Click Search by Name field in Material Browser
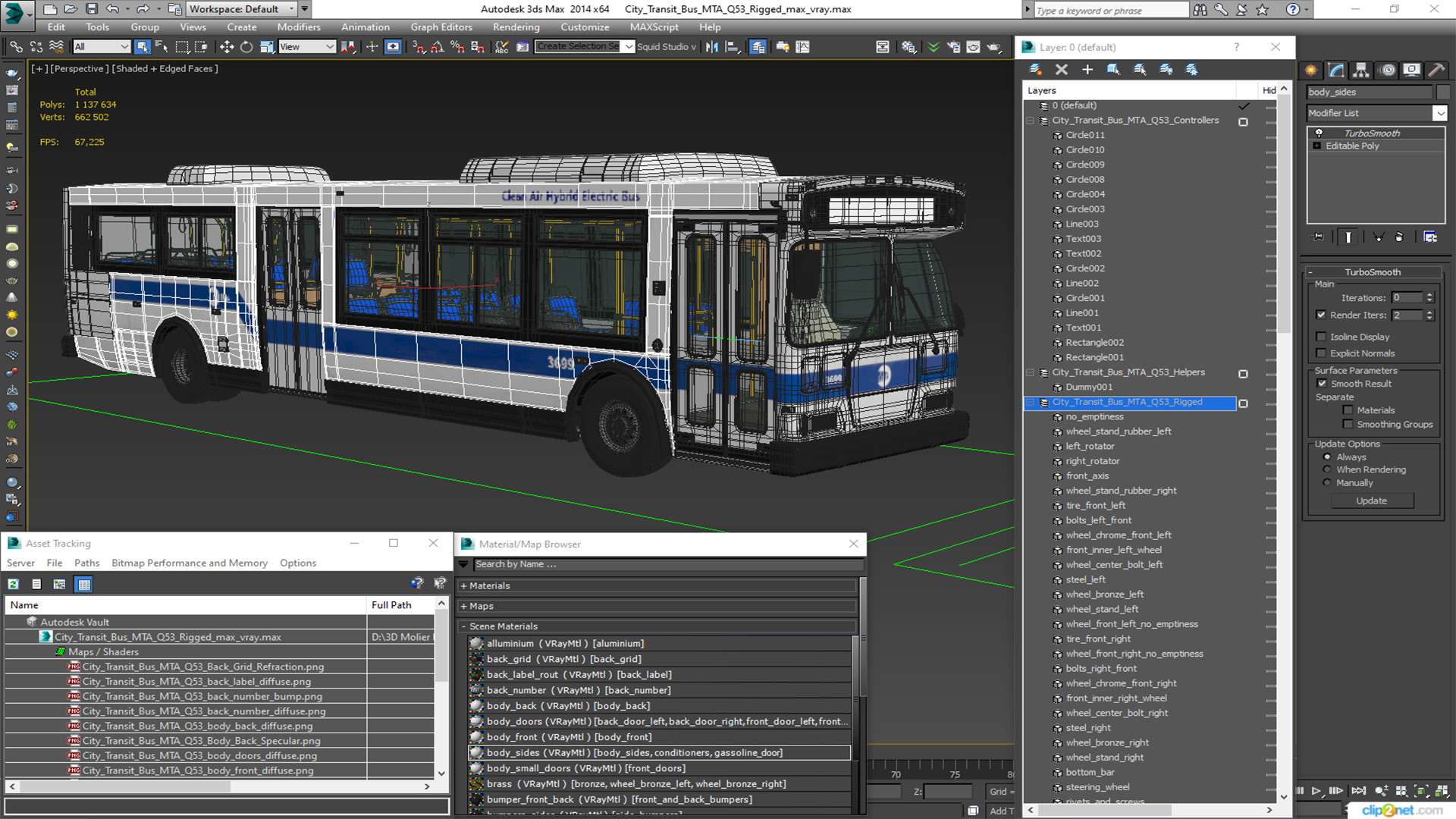Screen dimensions: 1456x819 tap(667, 564)
